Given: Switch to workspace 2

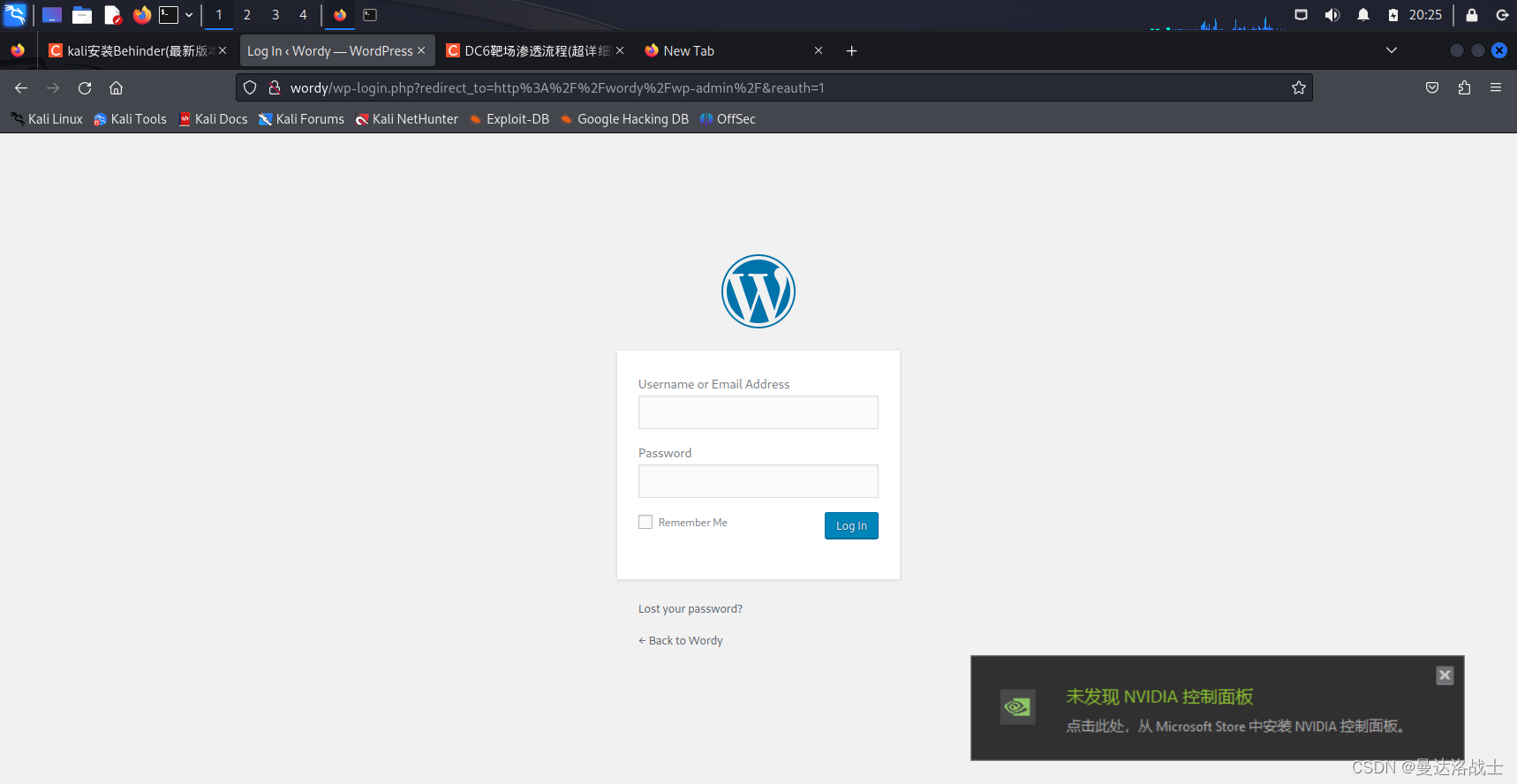Looking at the screenshot, I should (x=247, y=15).
